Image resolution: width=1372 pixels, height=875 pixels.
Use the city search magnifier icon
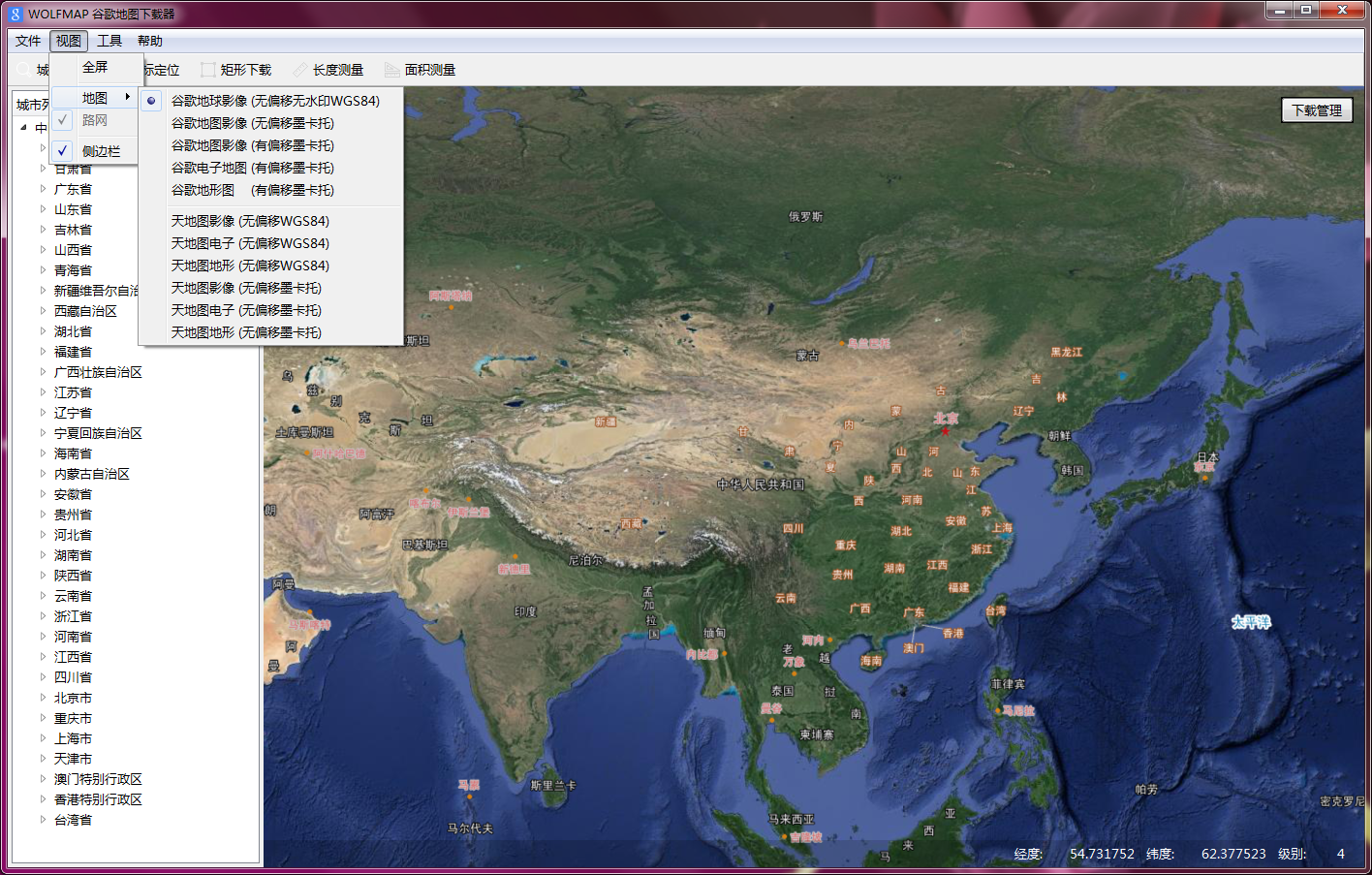tap(21, 70)
